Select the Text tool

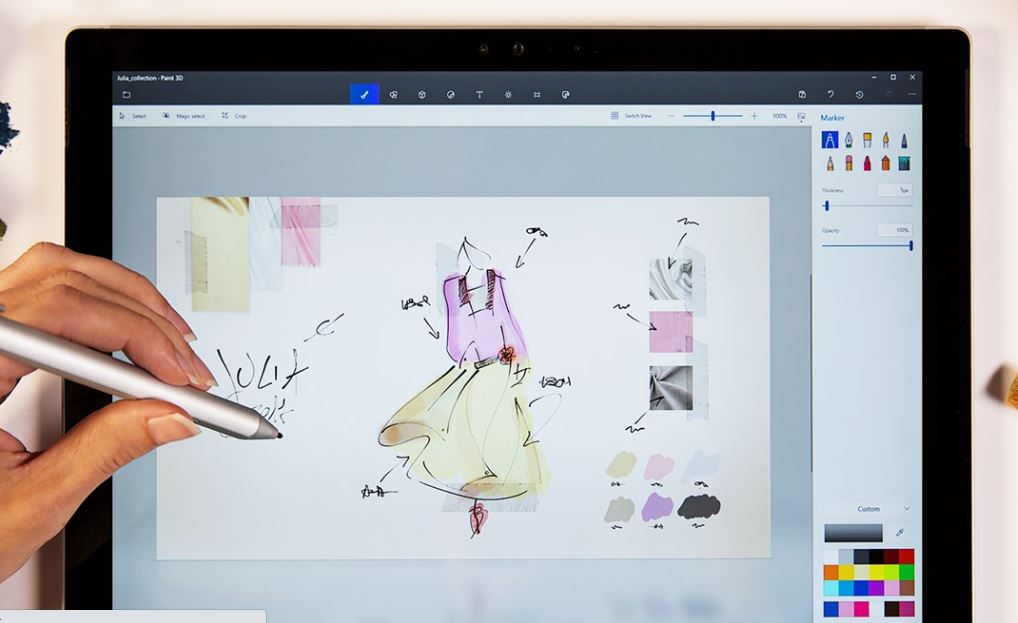pos(479,95)
